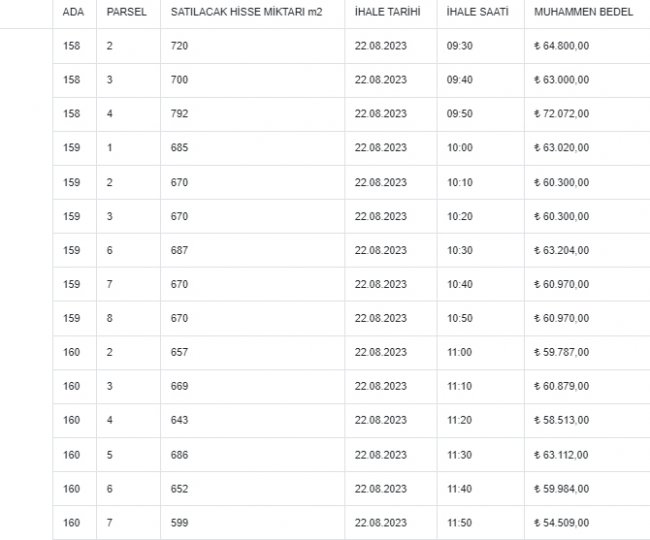
Task: Click the ₺ 63.204,00 price cell
Action: [x=563, y=250]
